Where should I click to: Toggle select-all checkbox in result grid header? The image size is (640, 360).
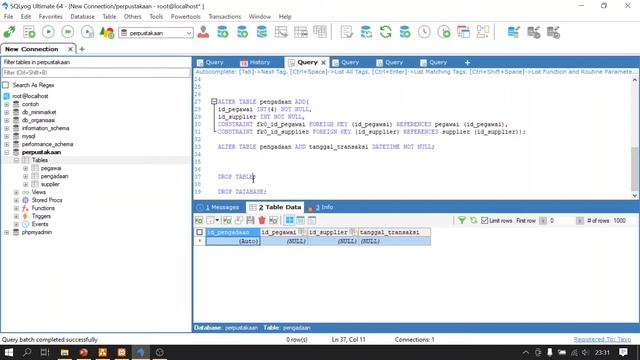pyautogui.click(x=199, y=232)
